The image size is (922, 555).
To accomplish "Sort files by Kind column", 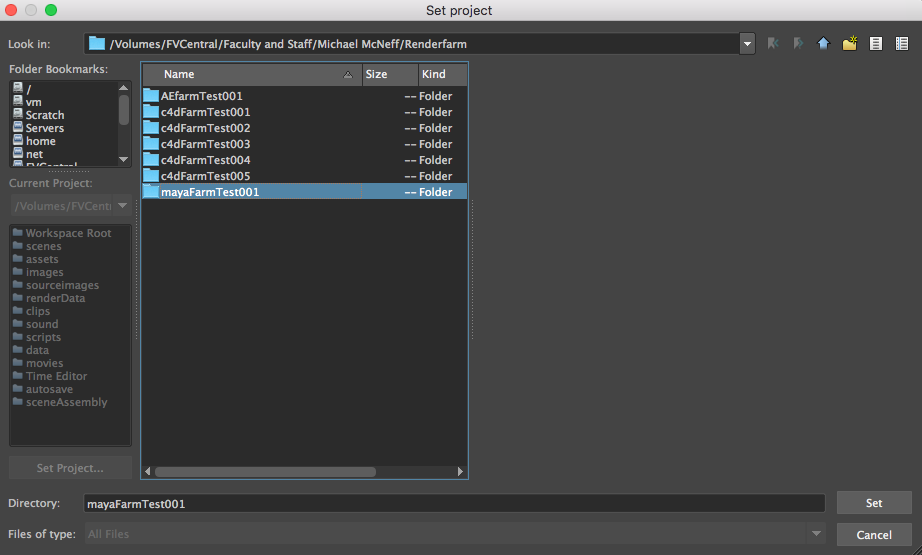I will click(x=443, y=74).
